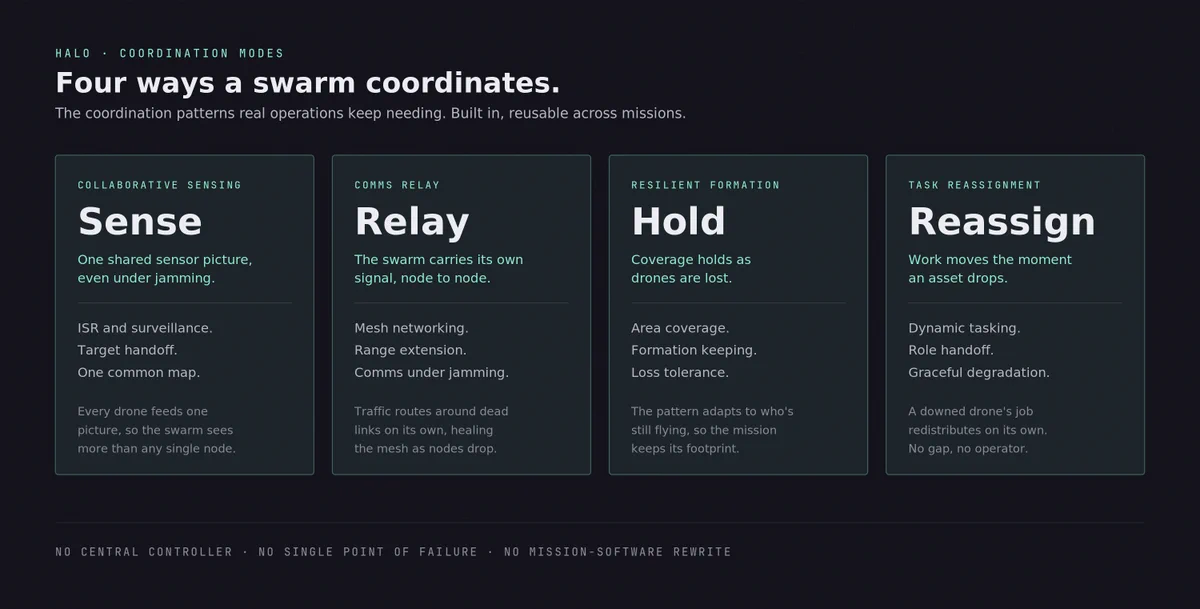The height and width of the screenshot is (609, 1200).
Task: Select the 'TASK REASSIGNMENT' card label
Action: pyautogui.click(x=975, y=185)
